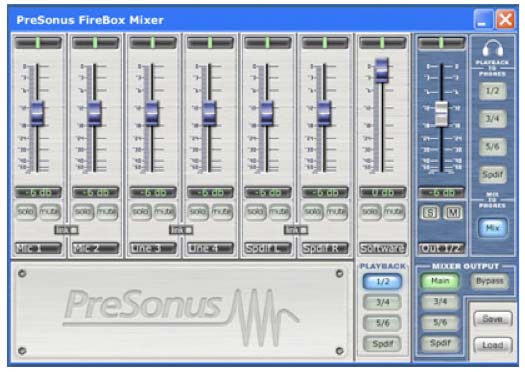Click the M mute button on Out 1/2
This screenshot has width=525, height=372.
[453, 213]
